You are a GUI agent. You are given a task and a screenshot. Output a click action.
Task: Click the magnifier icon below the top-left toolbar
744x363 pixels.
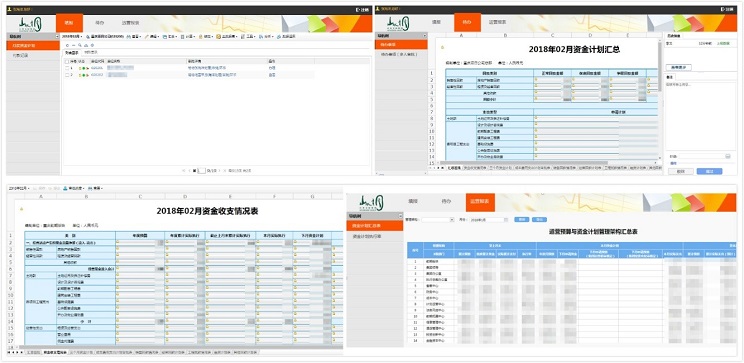pyautogui.click(x=80, y=45)
